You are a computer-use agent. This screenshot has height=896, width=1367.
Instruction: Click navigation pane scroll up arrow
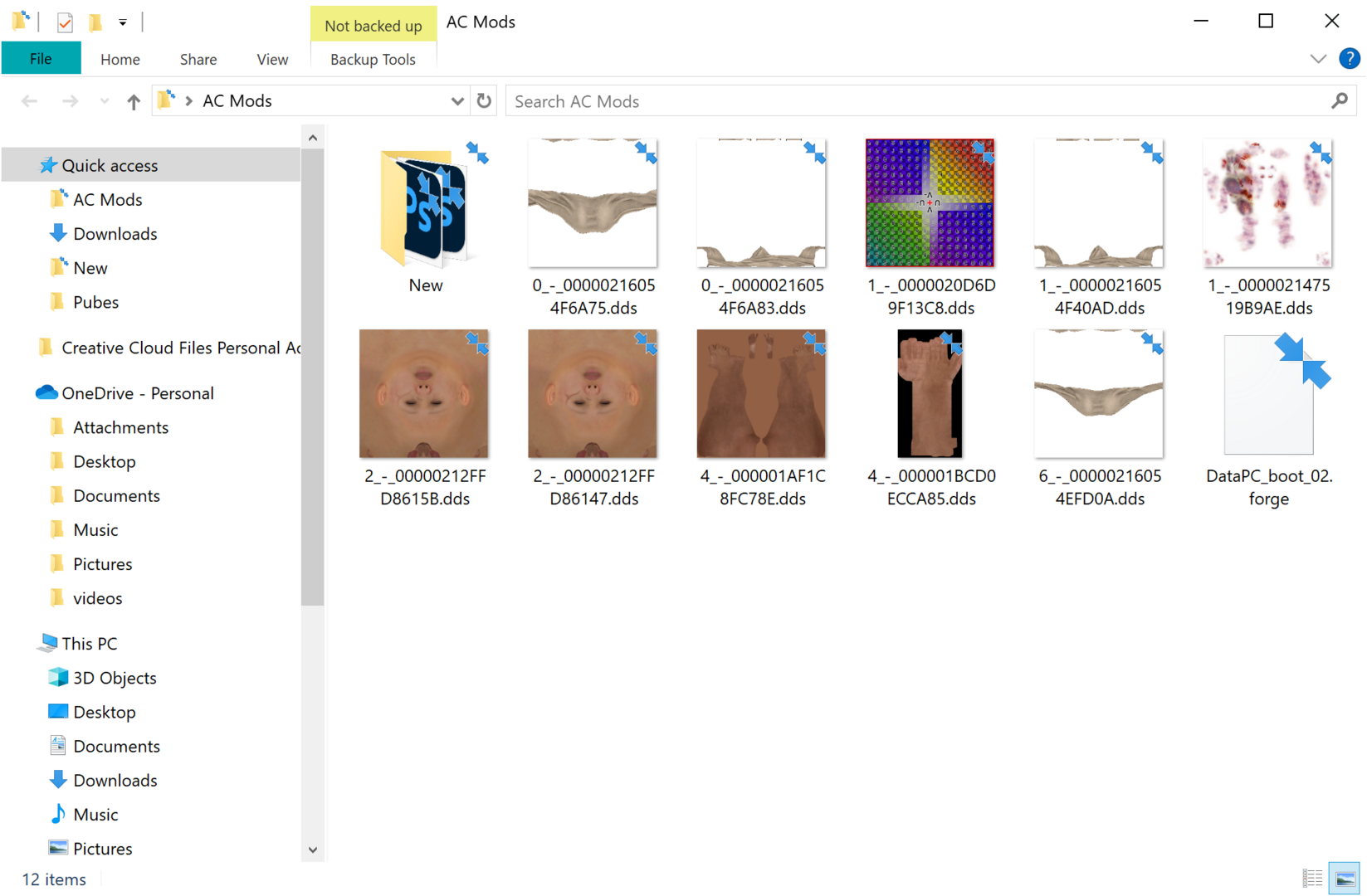[x=313, y=138]
